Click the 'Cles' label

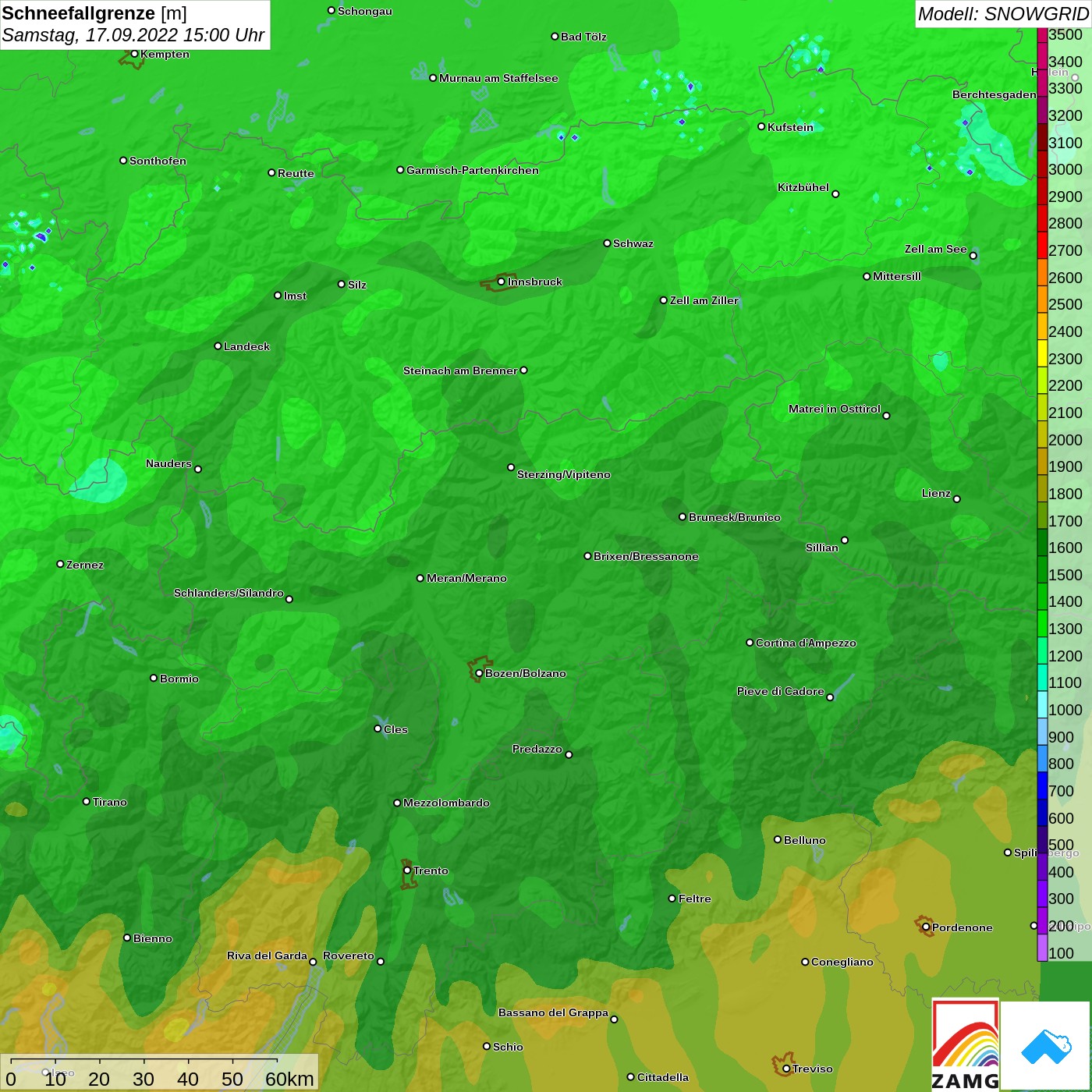click(x=395, y=729)
